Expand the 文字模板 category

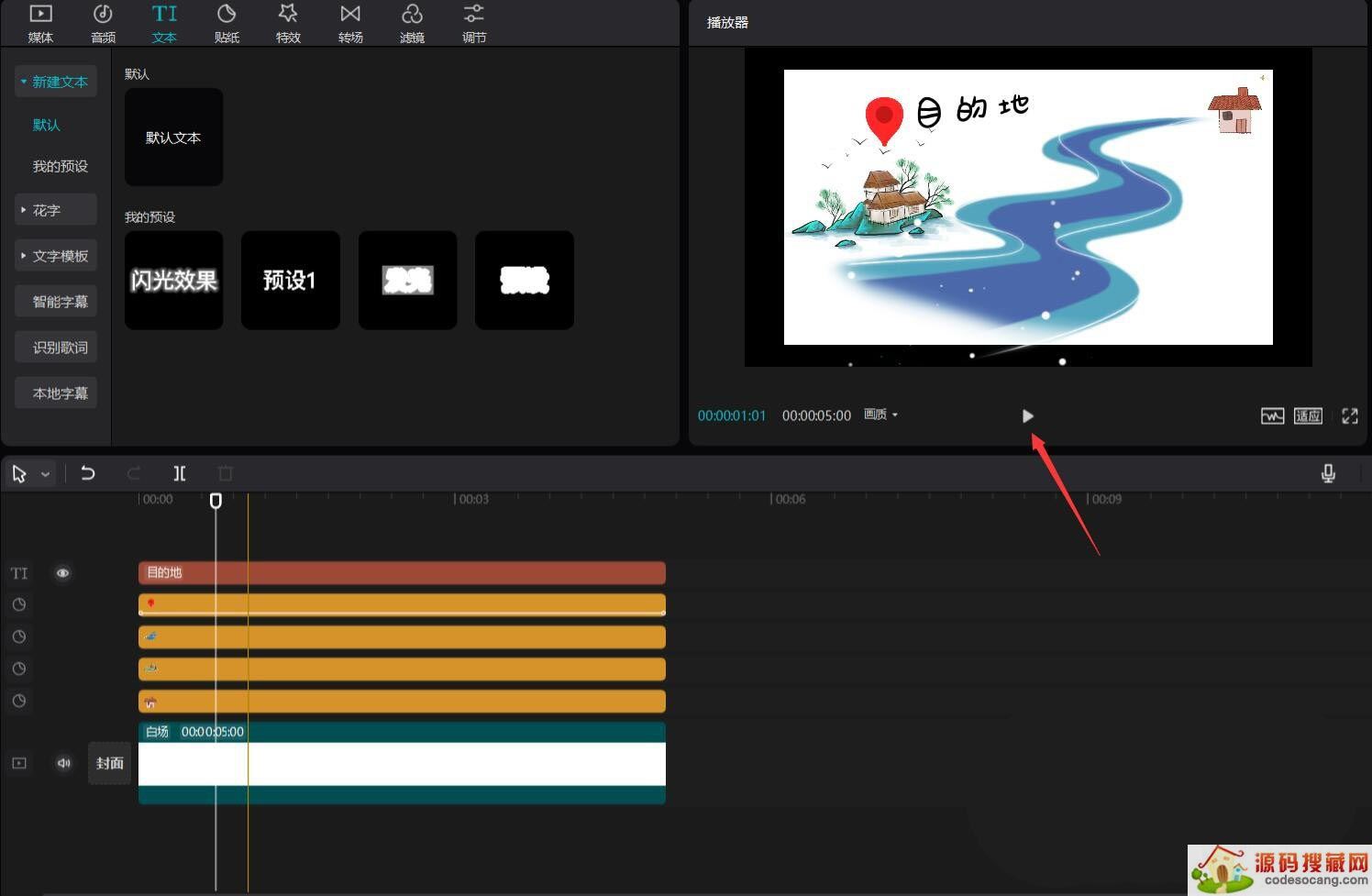coord(56,256)
